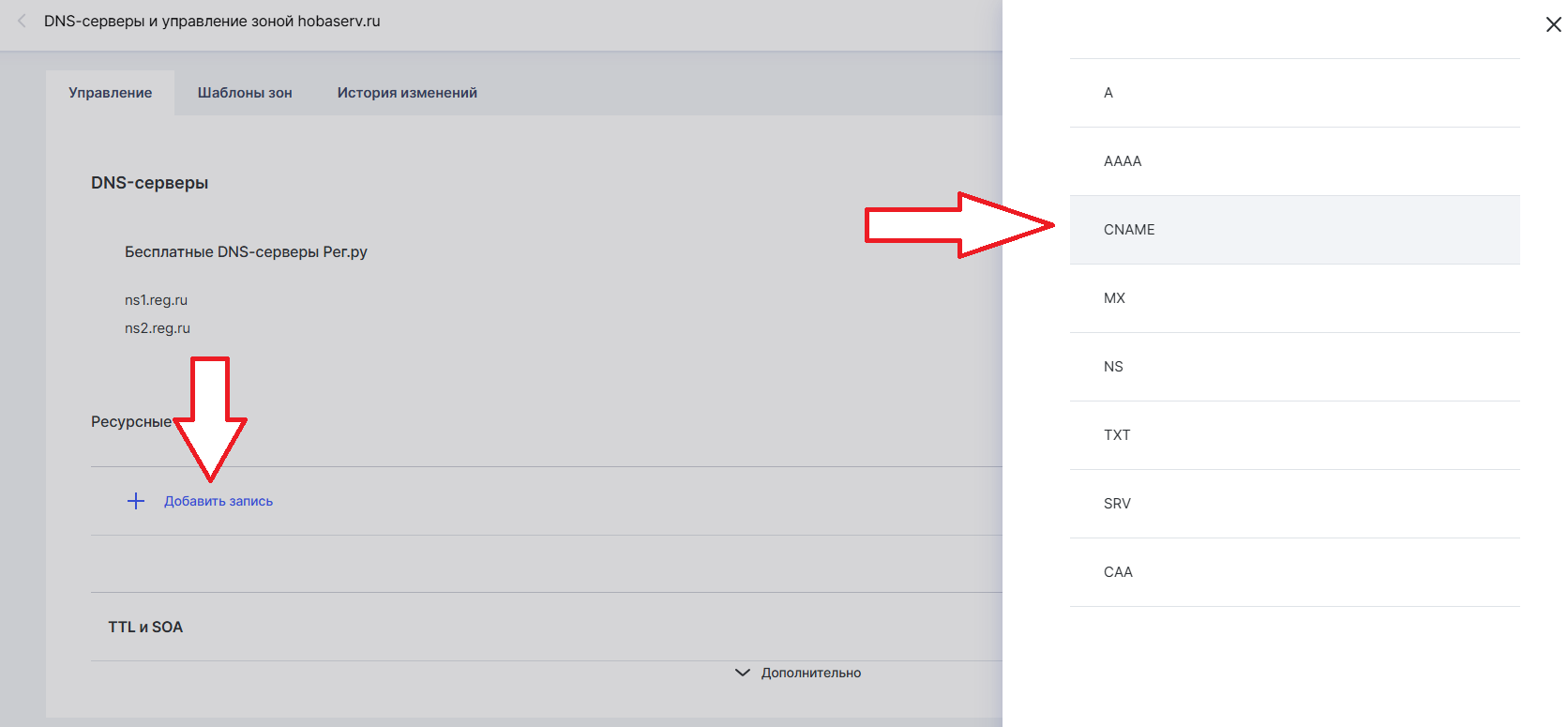Image resolution: width=1568 pixels, height=727 pixels.
Task: Select the SRV record type
Action: coord(1294,504)
